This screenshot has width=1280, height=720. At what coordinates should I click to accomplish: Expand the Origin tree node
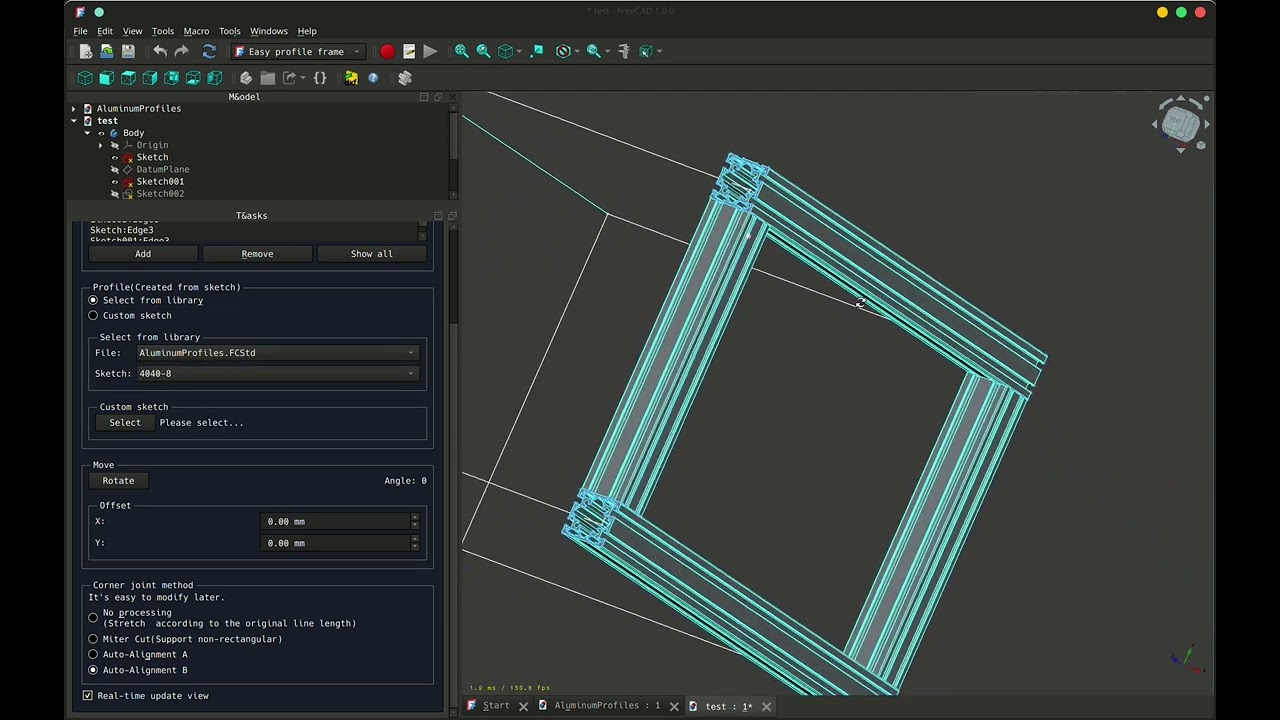pos(100,146)
